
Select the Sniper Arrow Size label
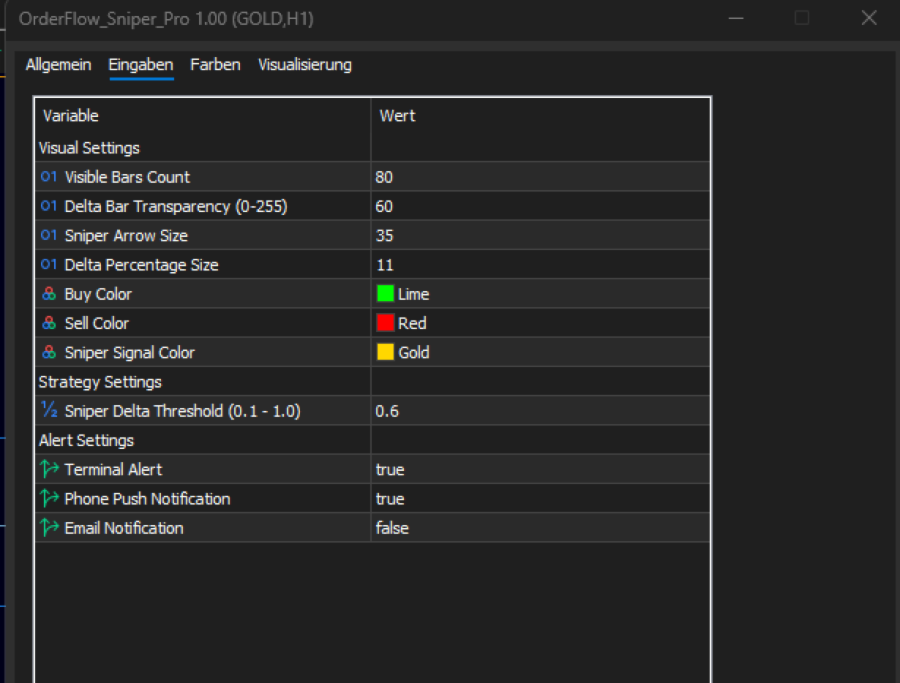(x=126, y=235)
